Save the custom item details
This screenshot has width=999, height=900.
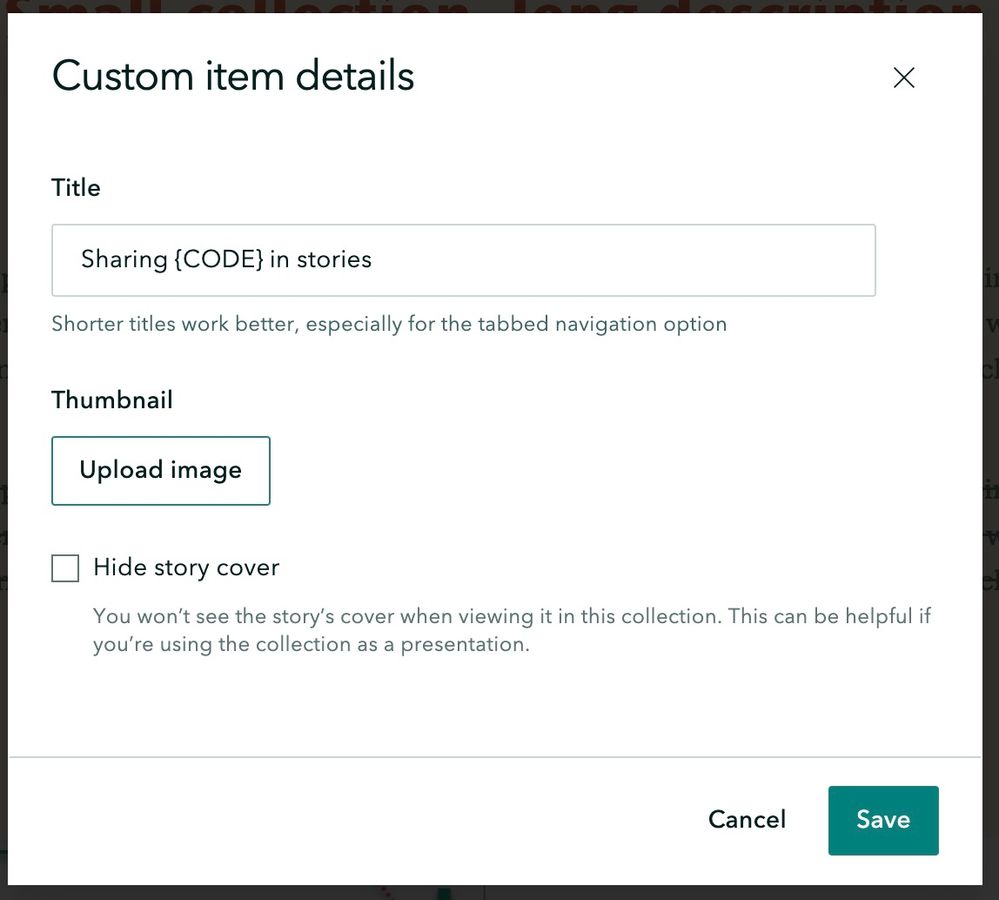(882, 820)
